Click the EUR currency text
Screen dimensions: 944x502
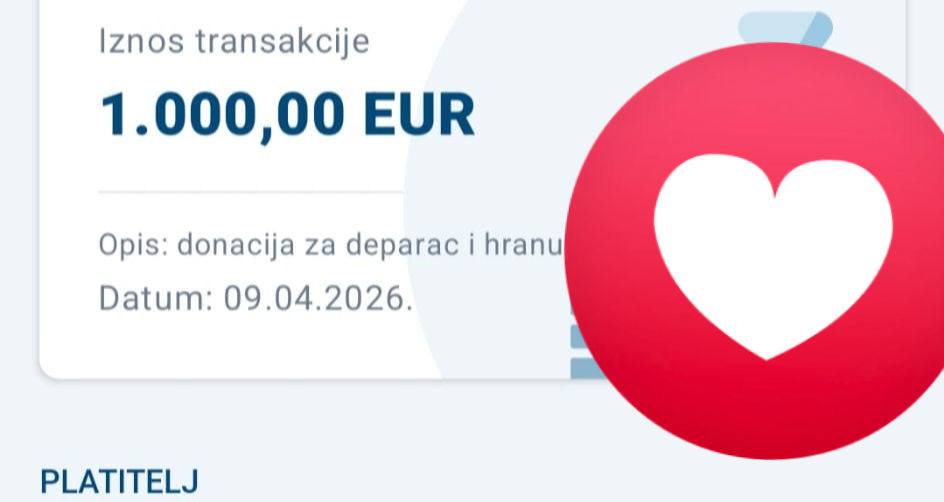(x=419, y=114)
